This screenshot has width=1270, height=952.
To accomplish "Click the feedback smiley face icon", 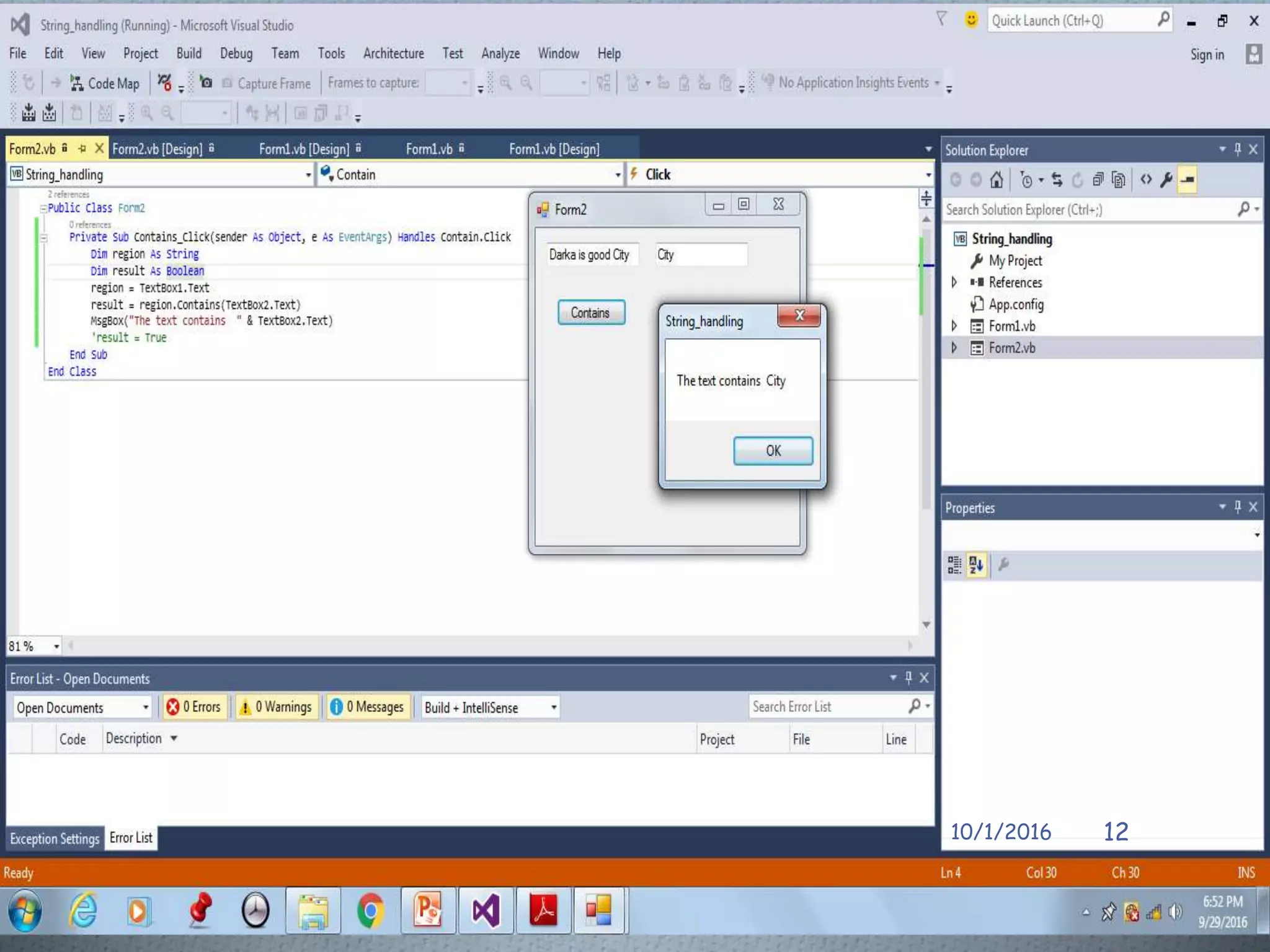I will click(x=971, y=20).
